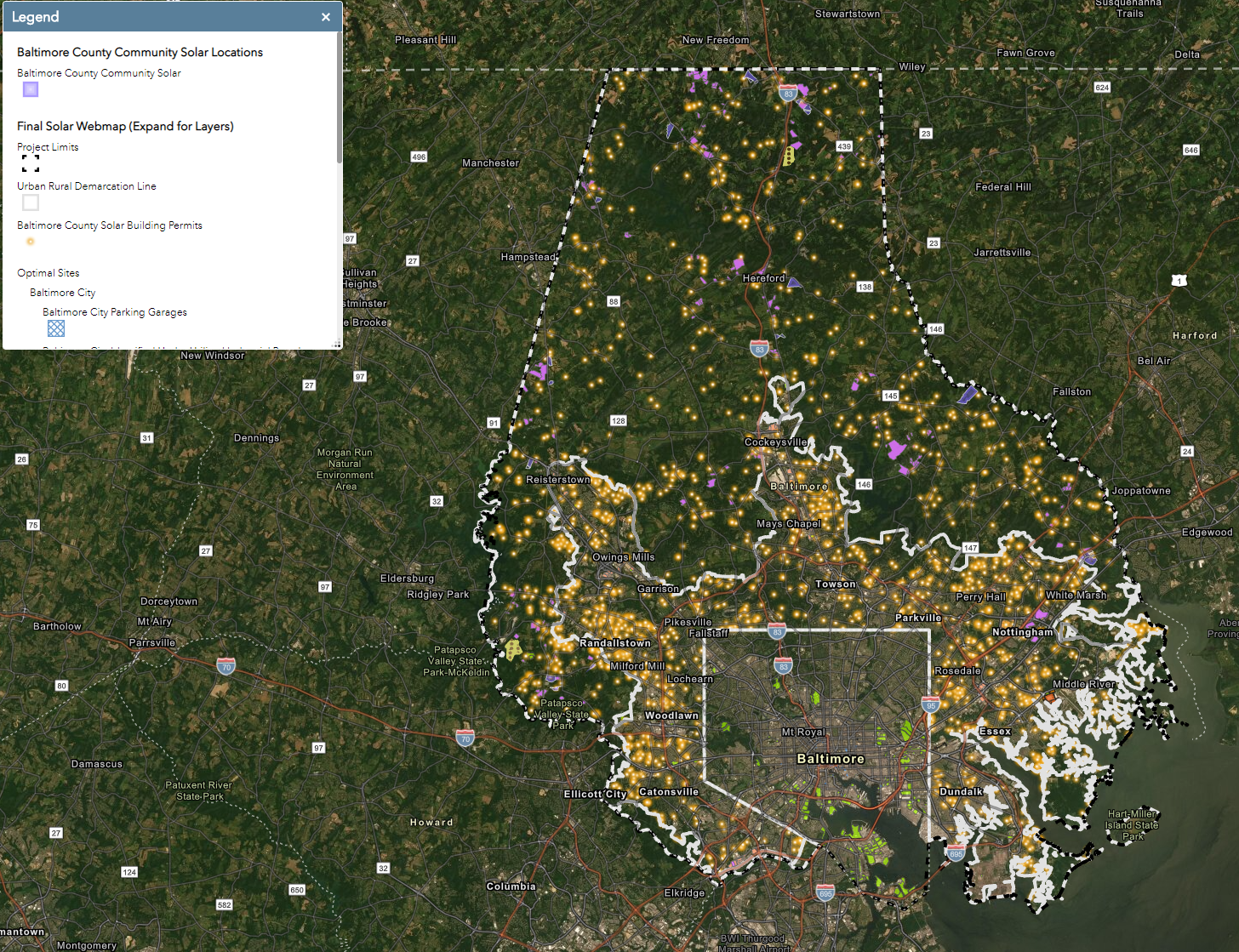Click the Route 31 marker
Viewport: 1239px width, 952px height.
point(147,438)
